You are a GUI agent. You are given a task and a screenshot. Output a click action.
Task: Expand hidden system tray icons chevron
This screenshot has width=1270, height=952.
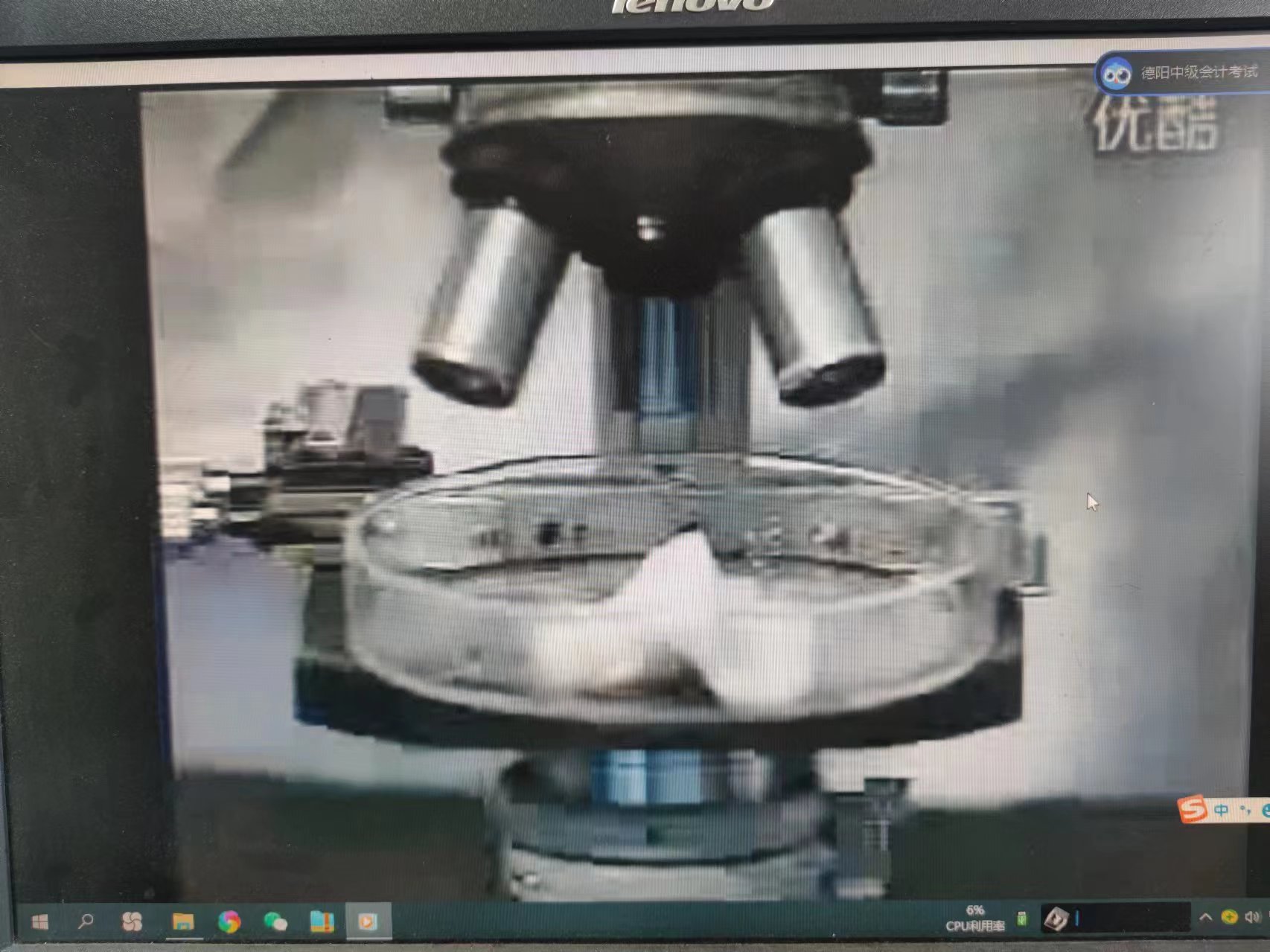(x=1205, y=918)
